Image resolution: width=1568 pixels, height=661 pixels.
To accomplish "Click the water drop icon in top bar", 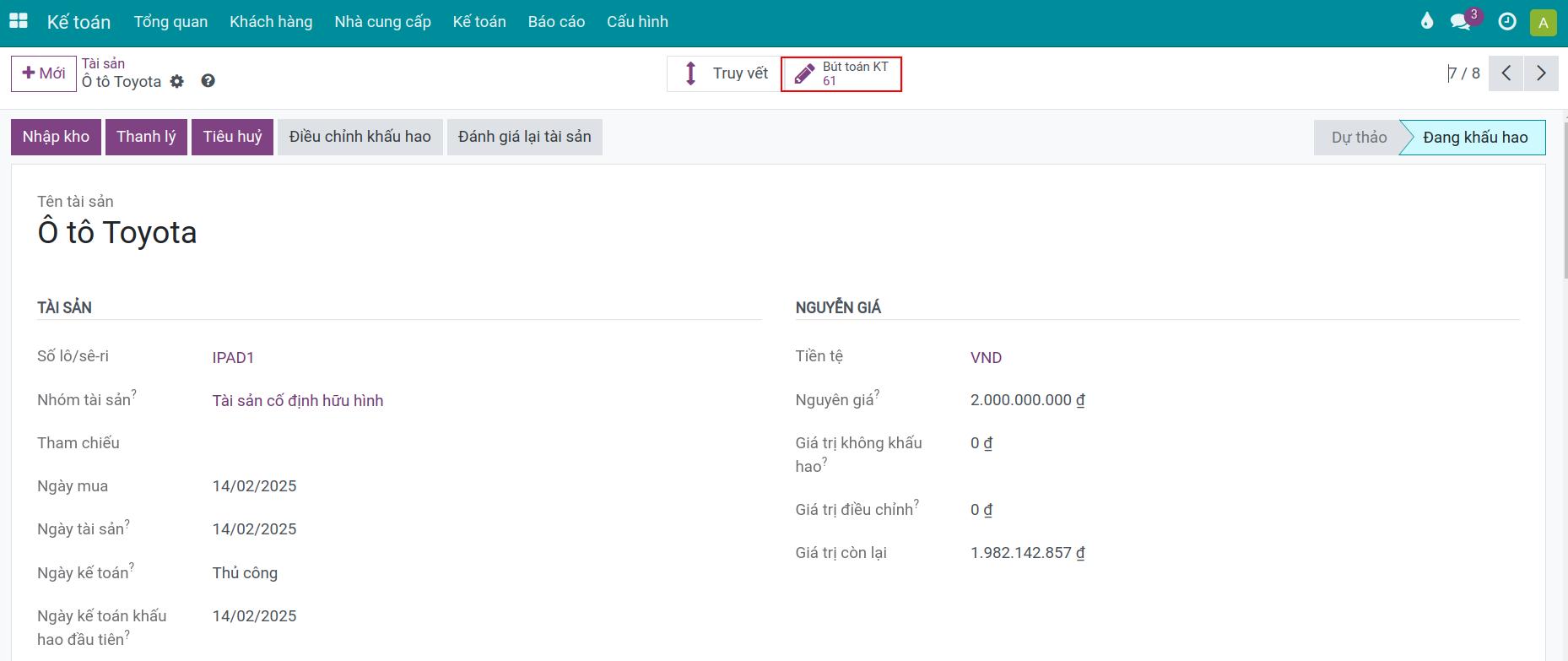I will (x=1427, y=21).
